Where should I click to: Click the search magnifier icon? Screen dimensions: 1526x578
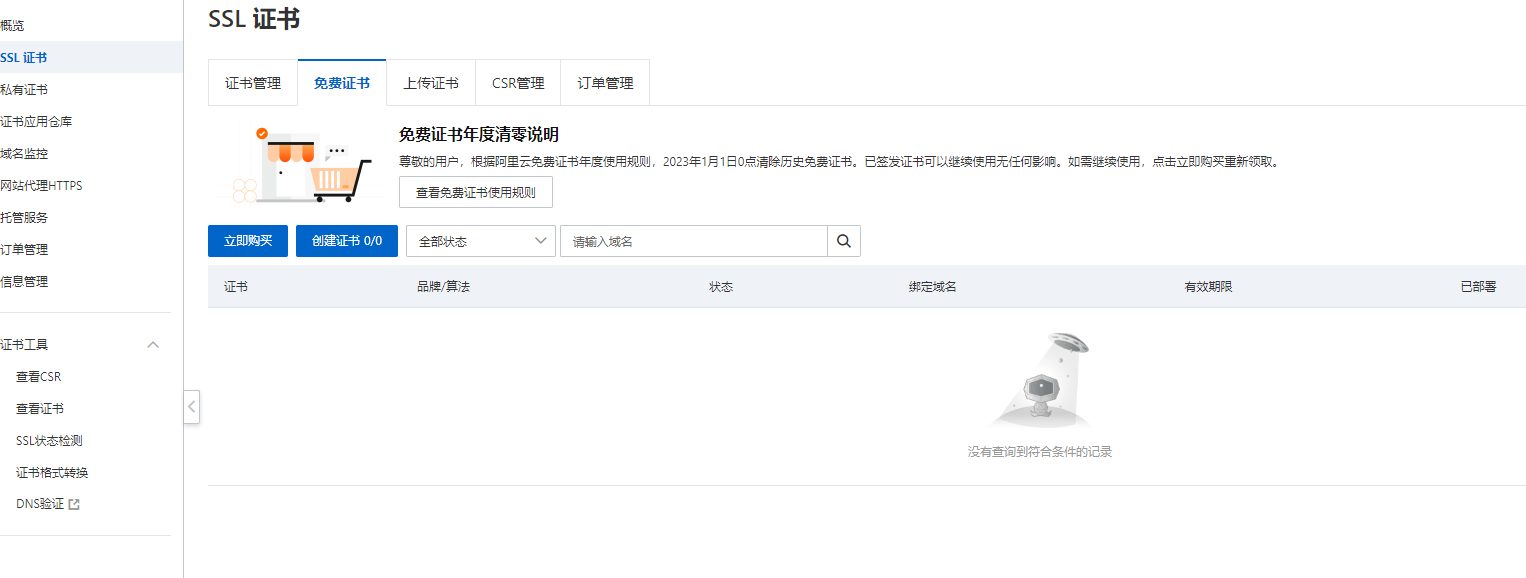pyautogui.click(x=843, y=241)
